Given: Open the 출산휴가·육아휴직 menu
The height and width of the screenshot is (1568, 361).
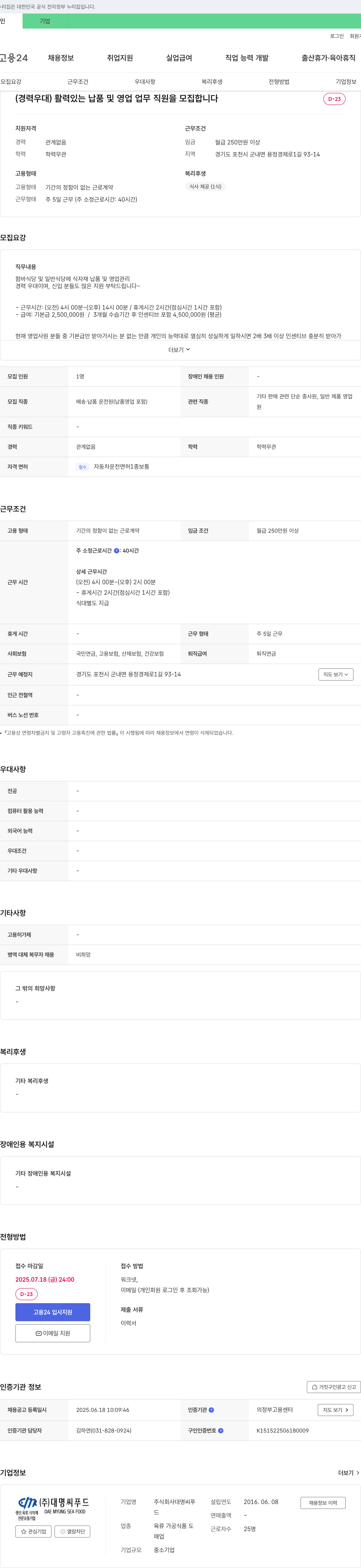Looking at the screenshot, I should pos(328,58).
